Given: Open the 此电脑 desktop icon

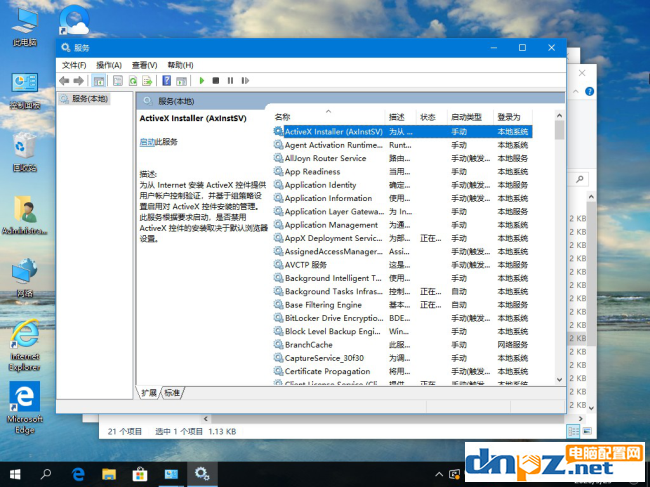Looking at the screenshot, I should 24,27.
